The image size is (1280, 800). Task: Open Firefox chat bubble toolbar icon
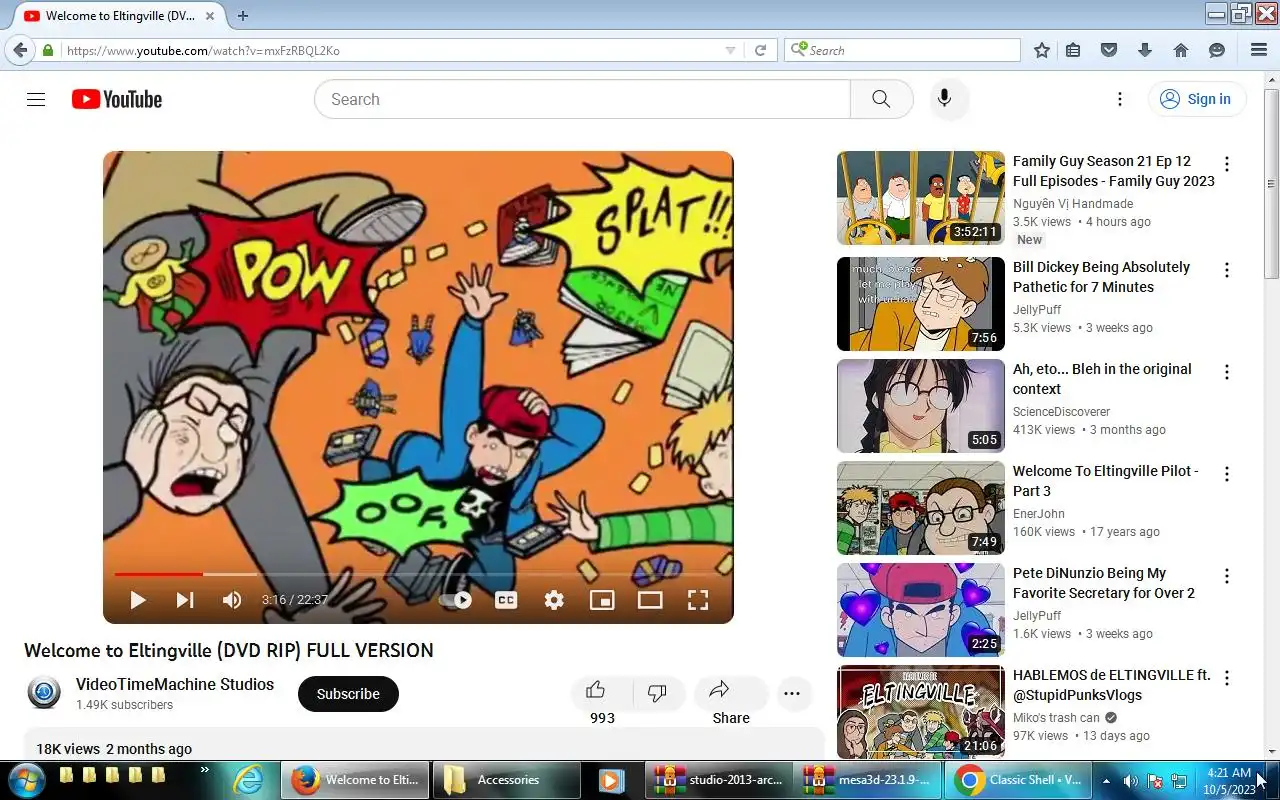(x=1217, y=50)
